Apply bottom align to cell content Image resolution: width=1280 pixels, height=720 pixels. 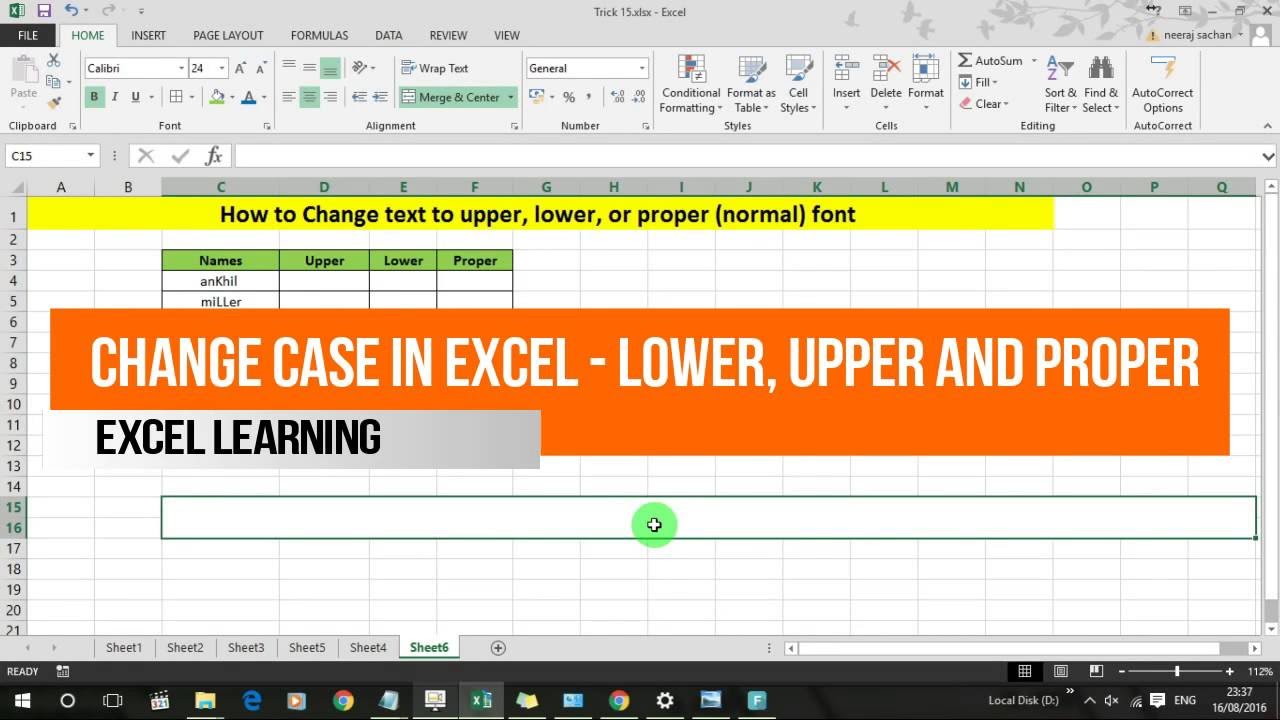pyautogui.click(x=330, y=68)
